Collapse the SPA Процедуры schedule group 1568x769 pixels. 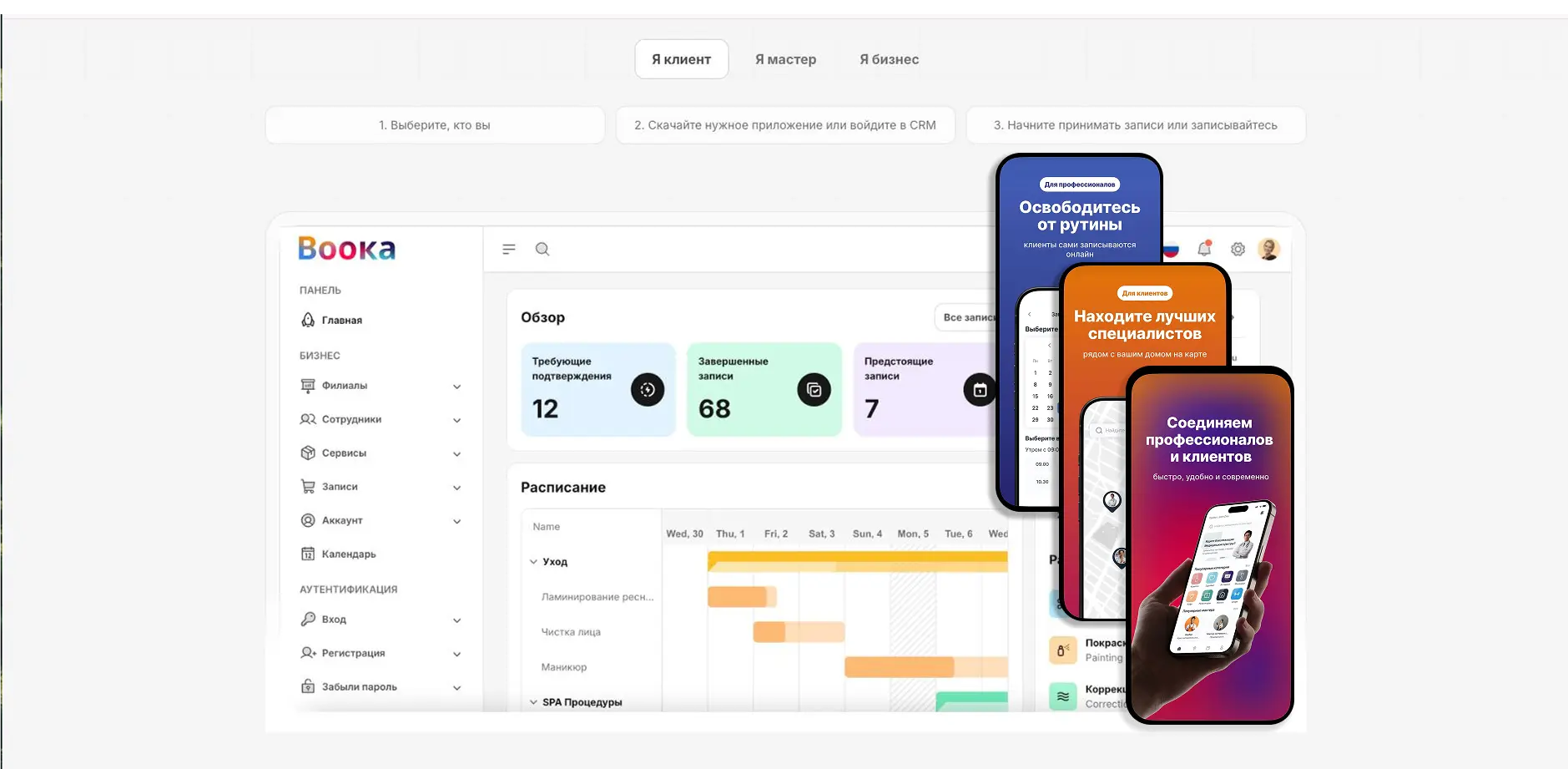coord(533,702)
